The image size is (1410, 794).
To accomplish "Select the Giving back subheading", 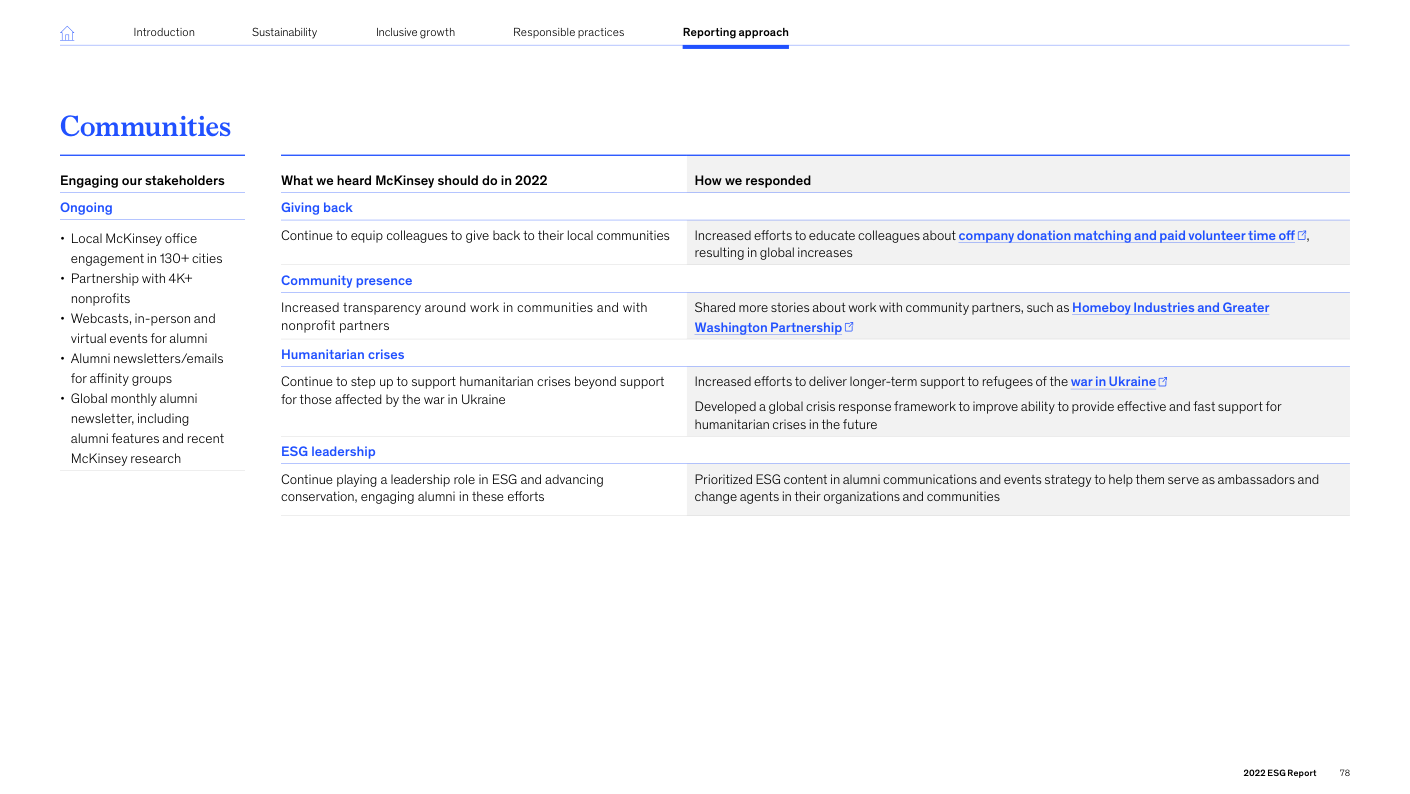I will 316,208.
